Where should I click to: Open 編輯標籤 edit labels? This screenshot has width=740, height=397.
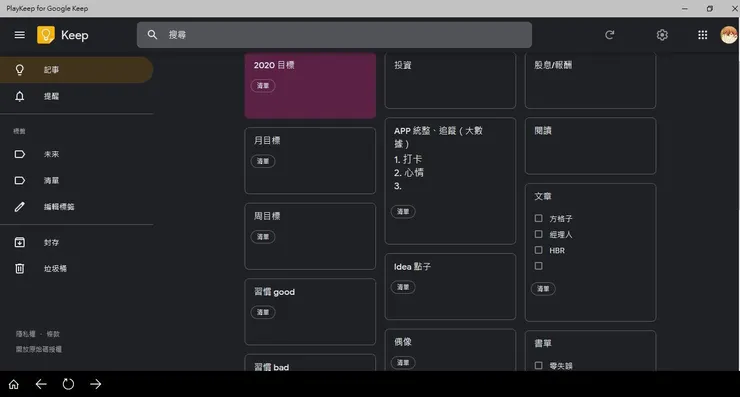[76, 207]
